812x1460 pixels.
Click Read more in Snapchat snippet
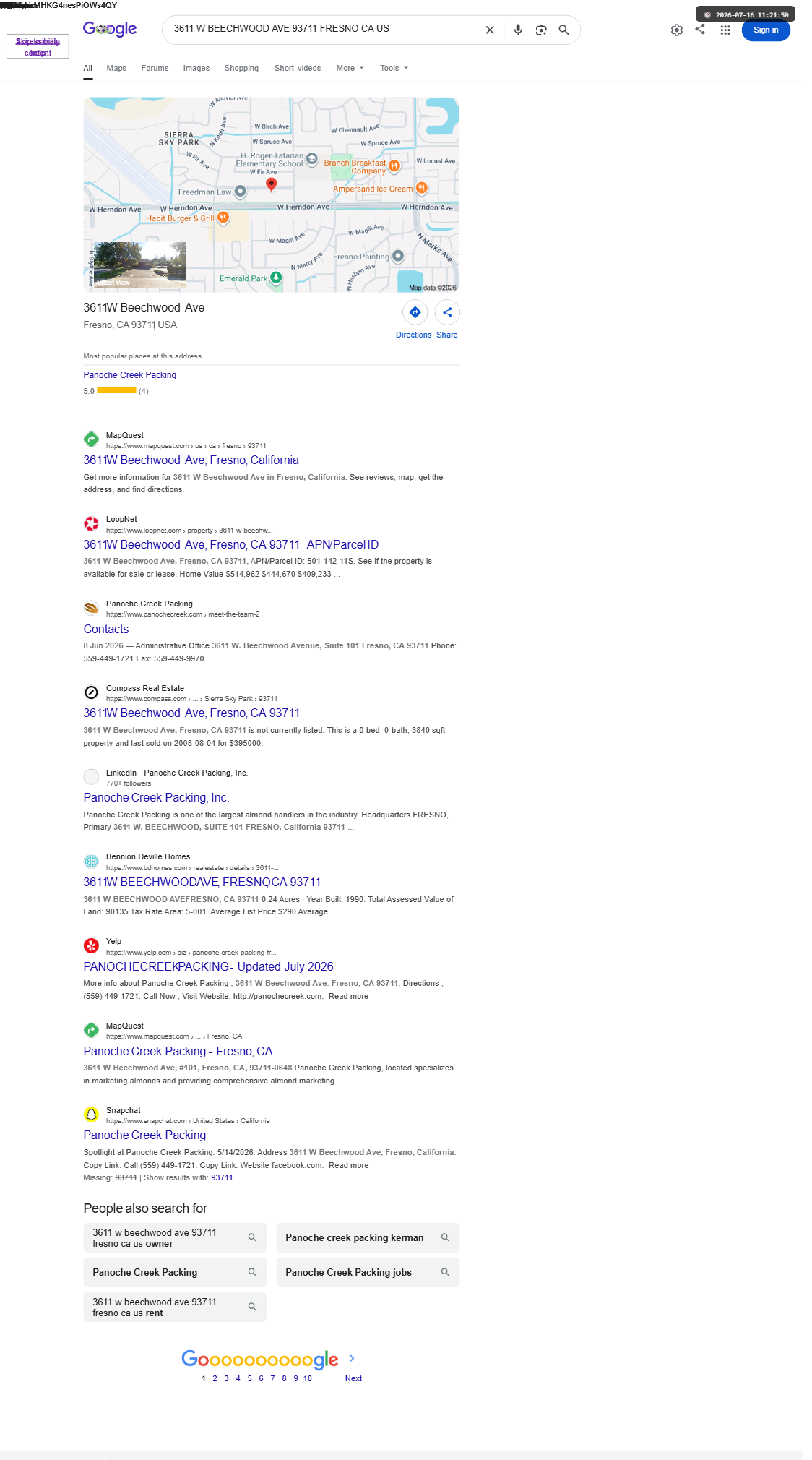348,1165
